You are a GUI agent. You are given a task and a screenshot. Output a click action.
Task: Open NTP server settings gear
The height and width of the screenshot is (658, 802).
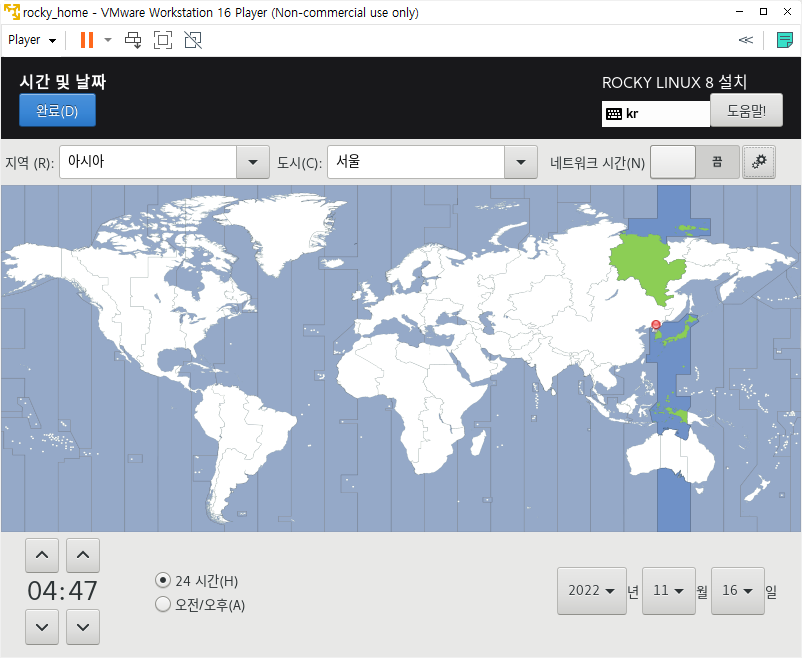click(x=759, y=162)
